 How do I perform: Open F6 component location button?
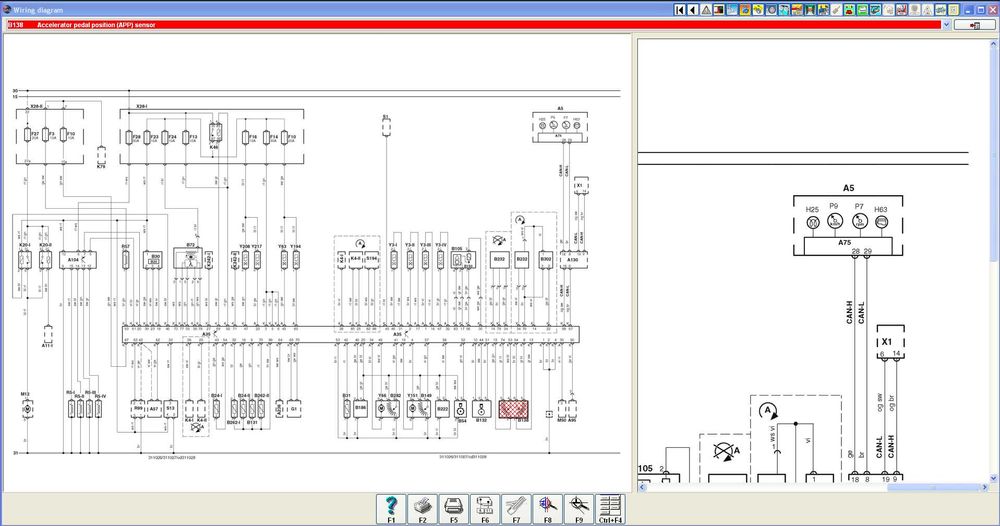coord(485,509)
